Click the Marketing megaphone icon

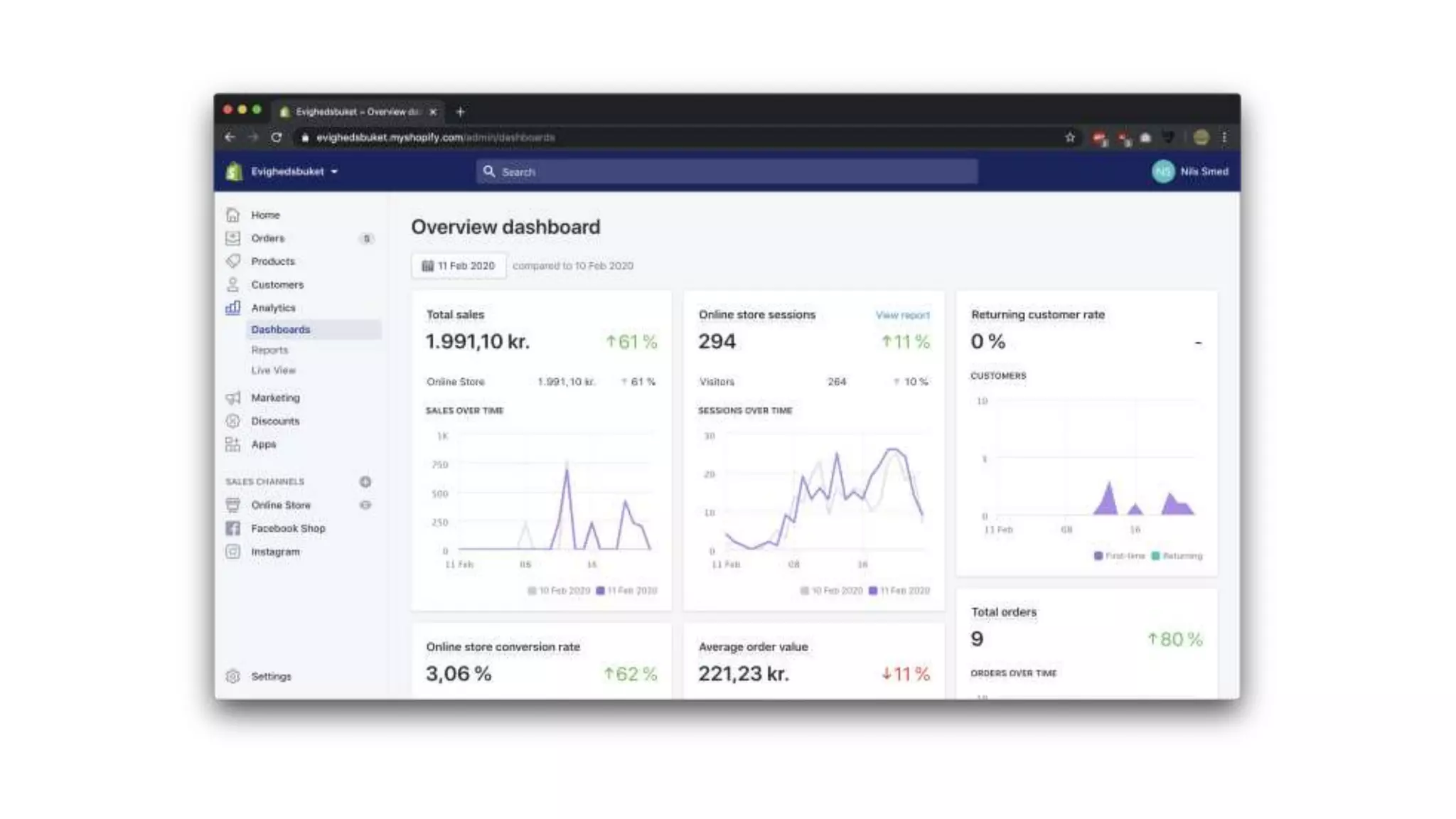click(x=232, y=397)
